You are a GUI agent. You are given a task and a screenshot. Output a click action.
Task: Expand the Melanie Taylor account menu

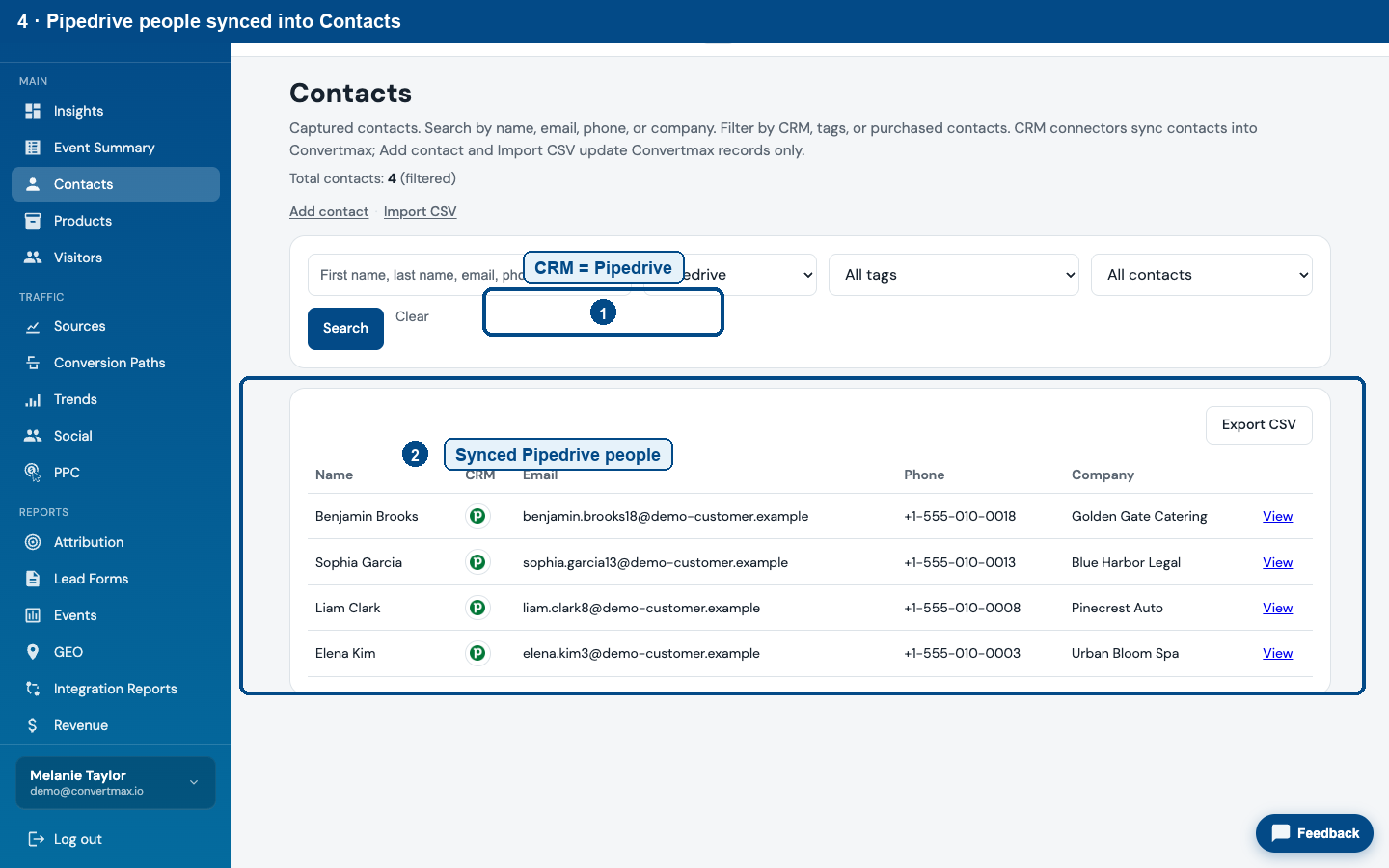[x=116, y=782]
